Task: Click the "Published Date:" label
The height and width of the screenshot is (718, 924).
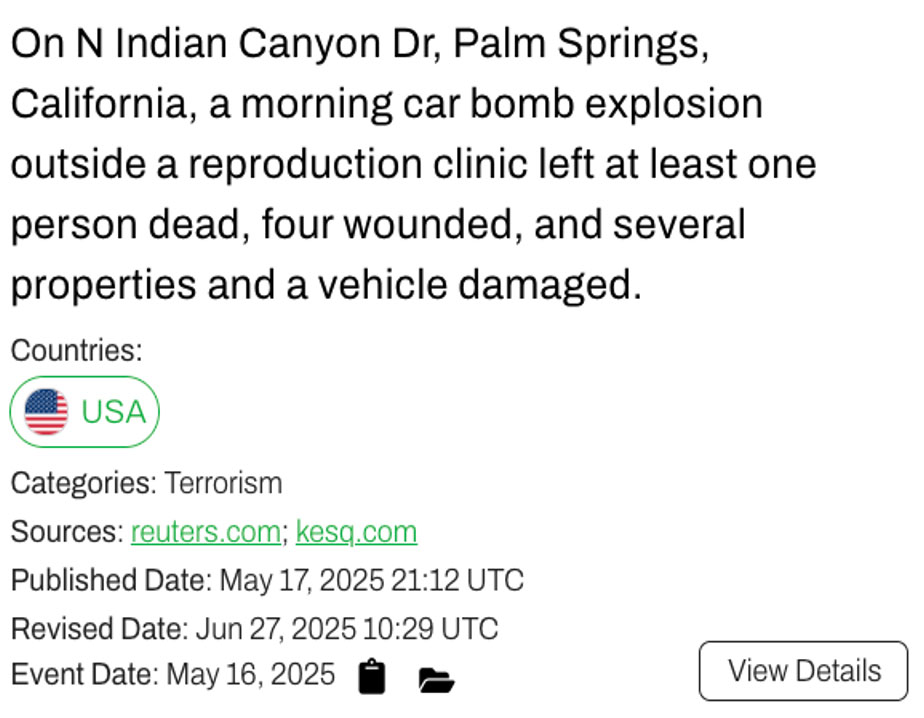Action: click(111, 580)
